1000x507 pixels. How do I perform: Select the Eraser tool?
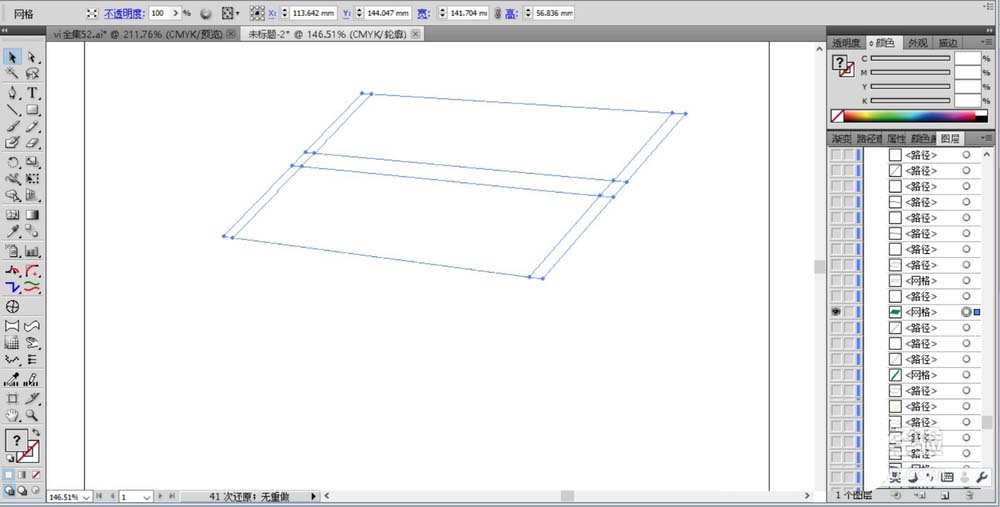32,143
